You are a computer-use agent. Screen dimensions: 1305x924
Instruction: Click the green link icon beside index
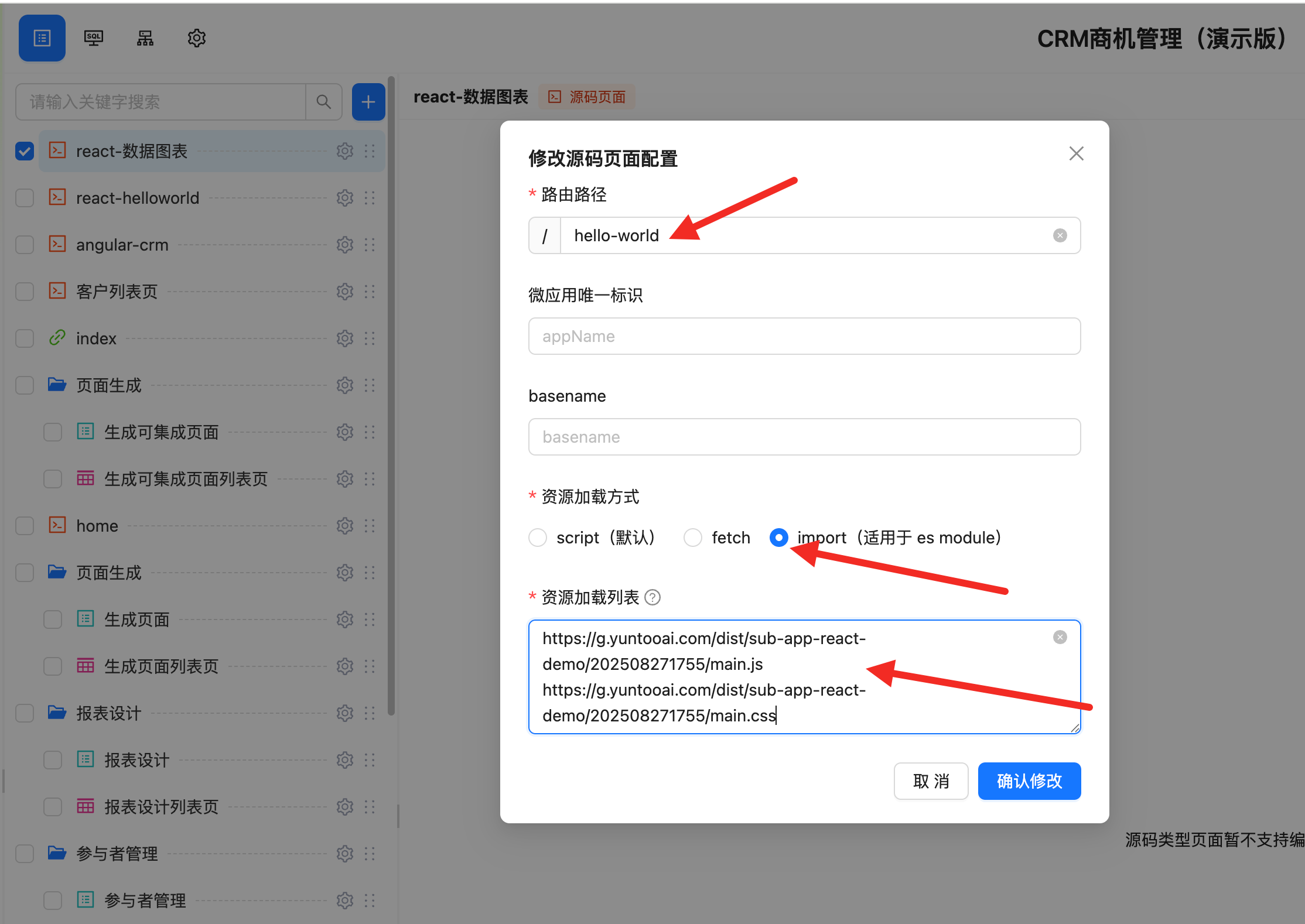(x=57, y=338)
